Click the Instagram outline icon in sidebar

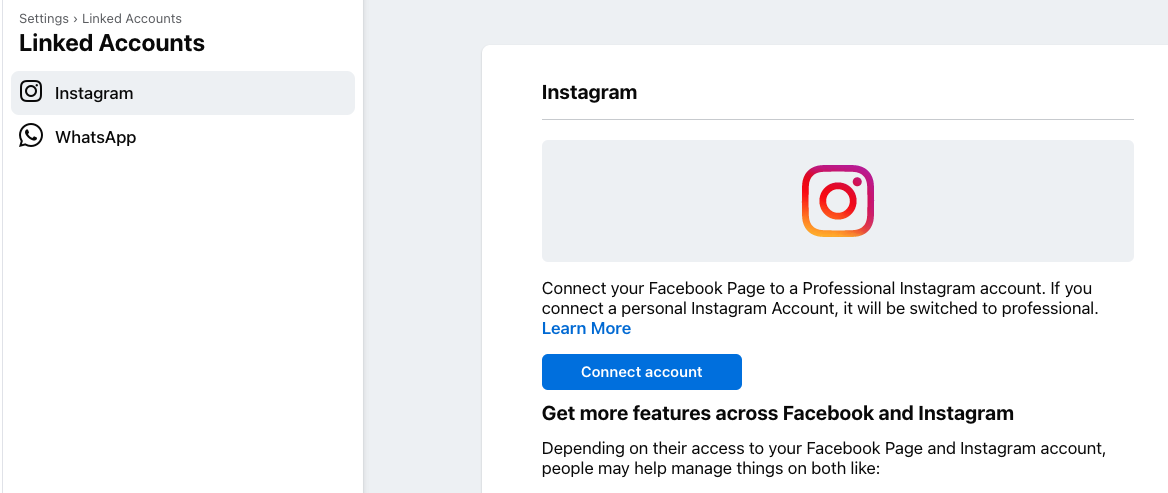click(31, 92)
